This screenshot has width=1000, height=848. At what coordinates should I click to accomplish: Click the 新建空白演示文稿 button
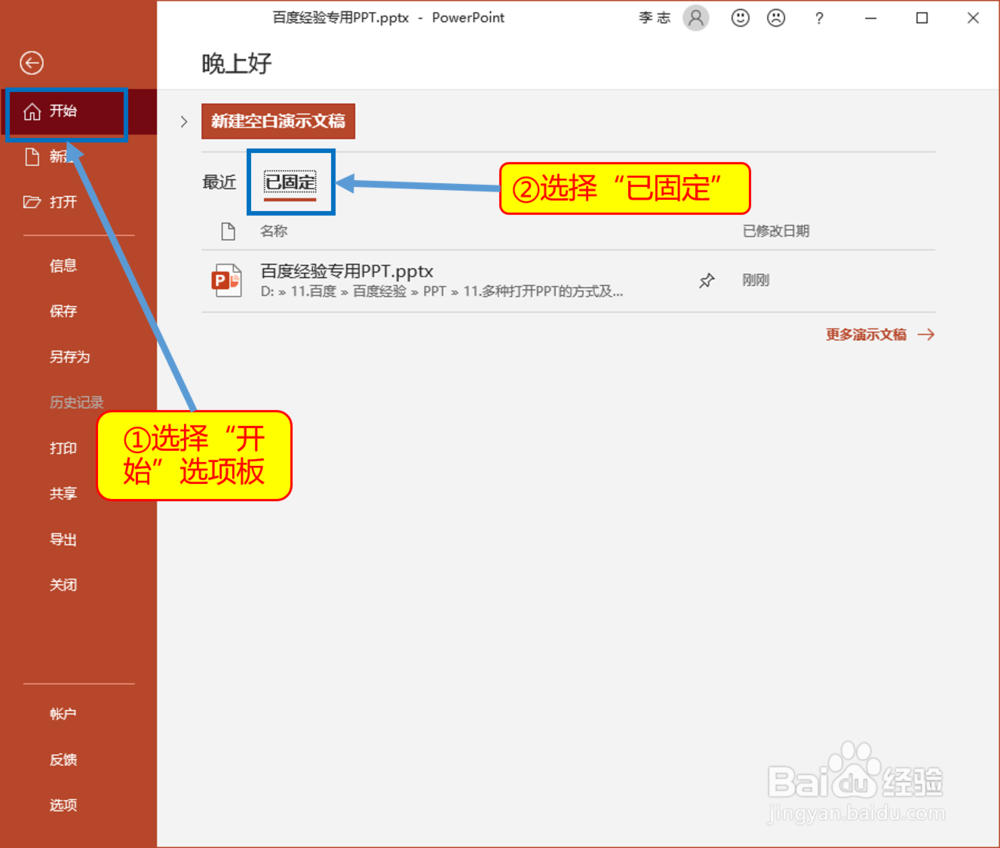(280, 121)
